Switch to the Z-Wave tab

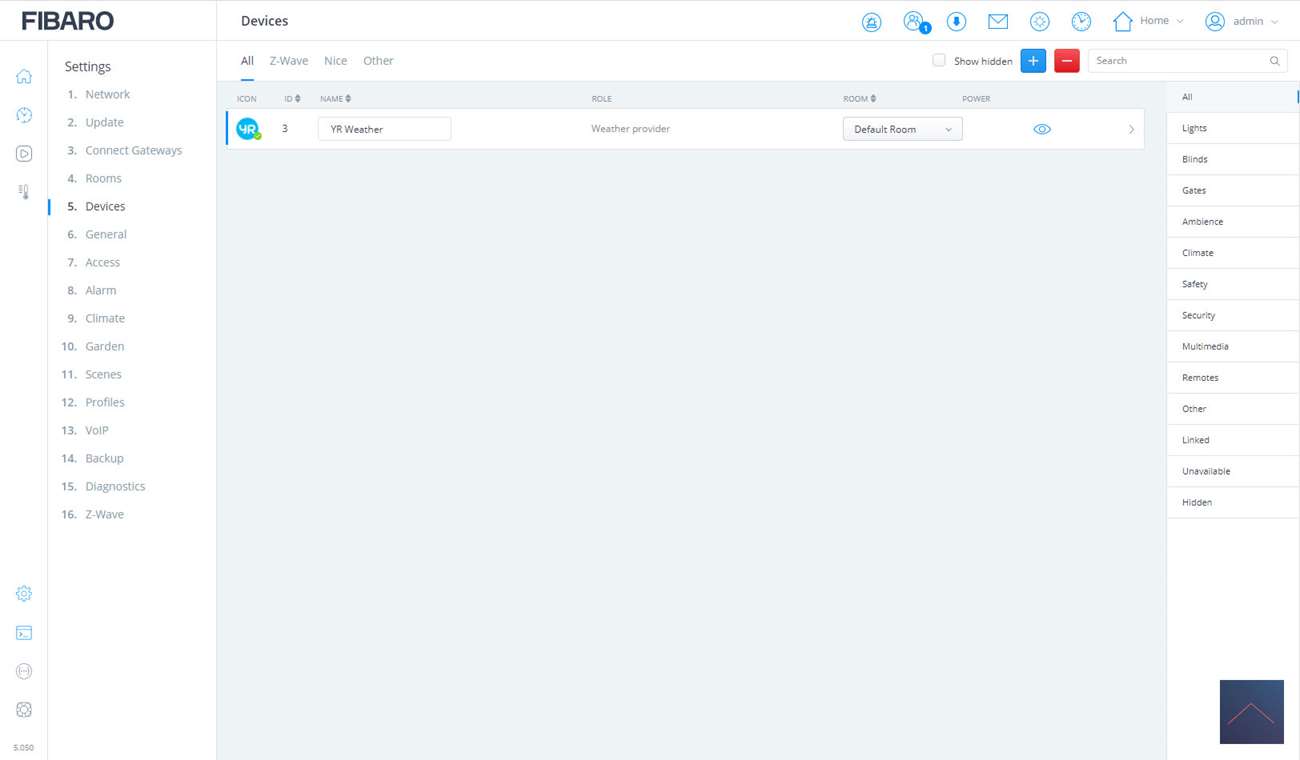pos(288,61)
